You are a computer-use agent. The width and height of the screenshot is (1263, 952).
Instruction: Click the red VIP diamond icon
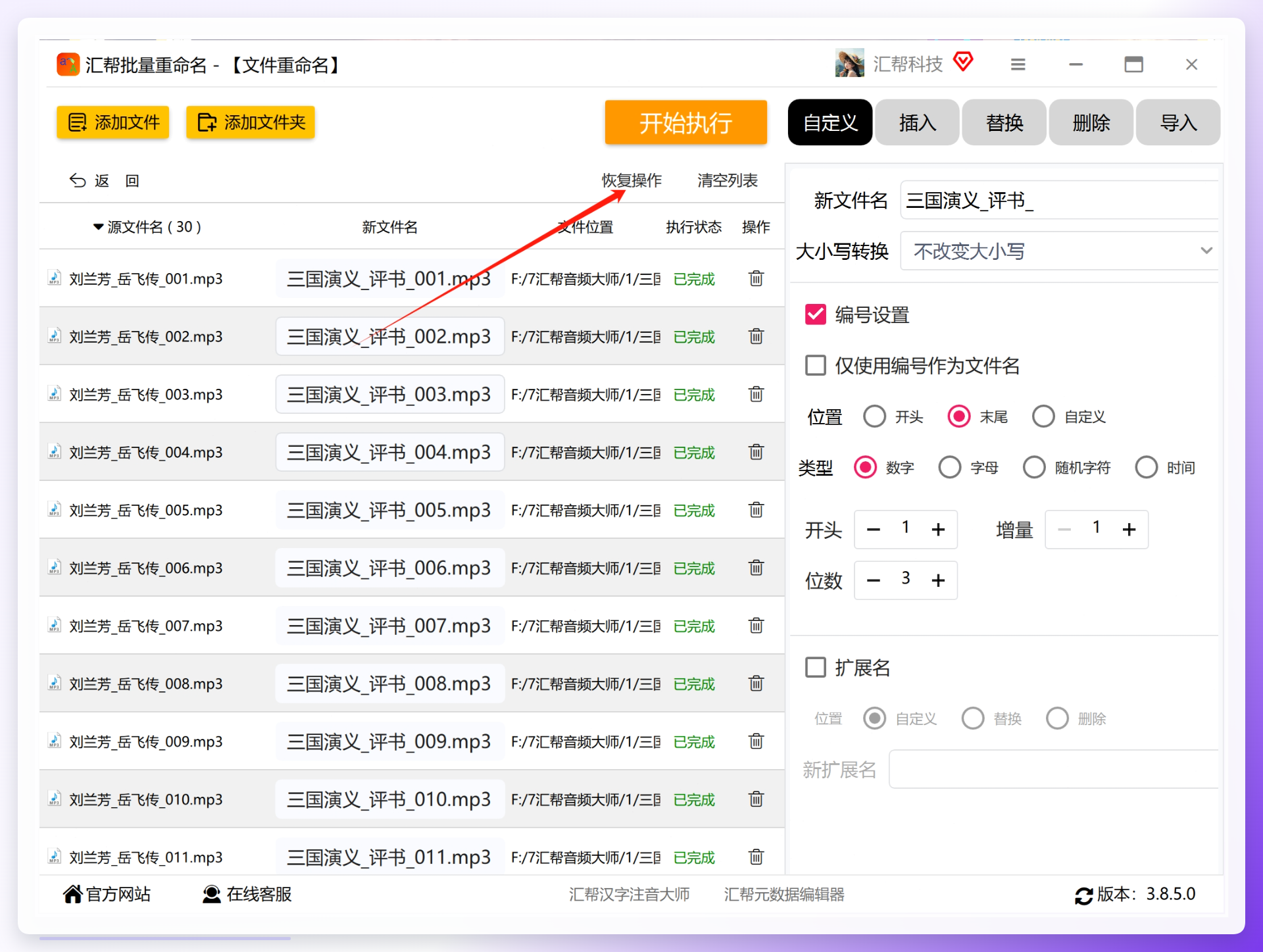(963, 62)
